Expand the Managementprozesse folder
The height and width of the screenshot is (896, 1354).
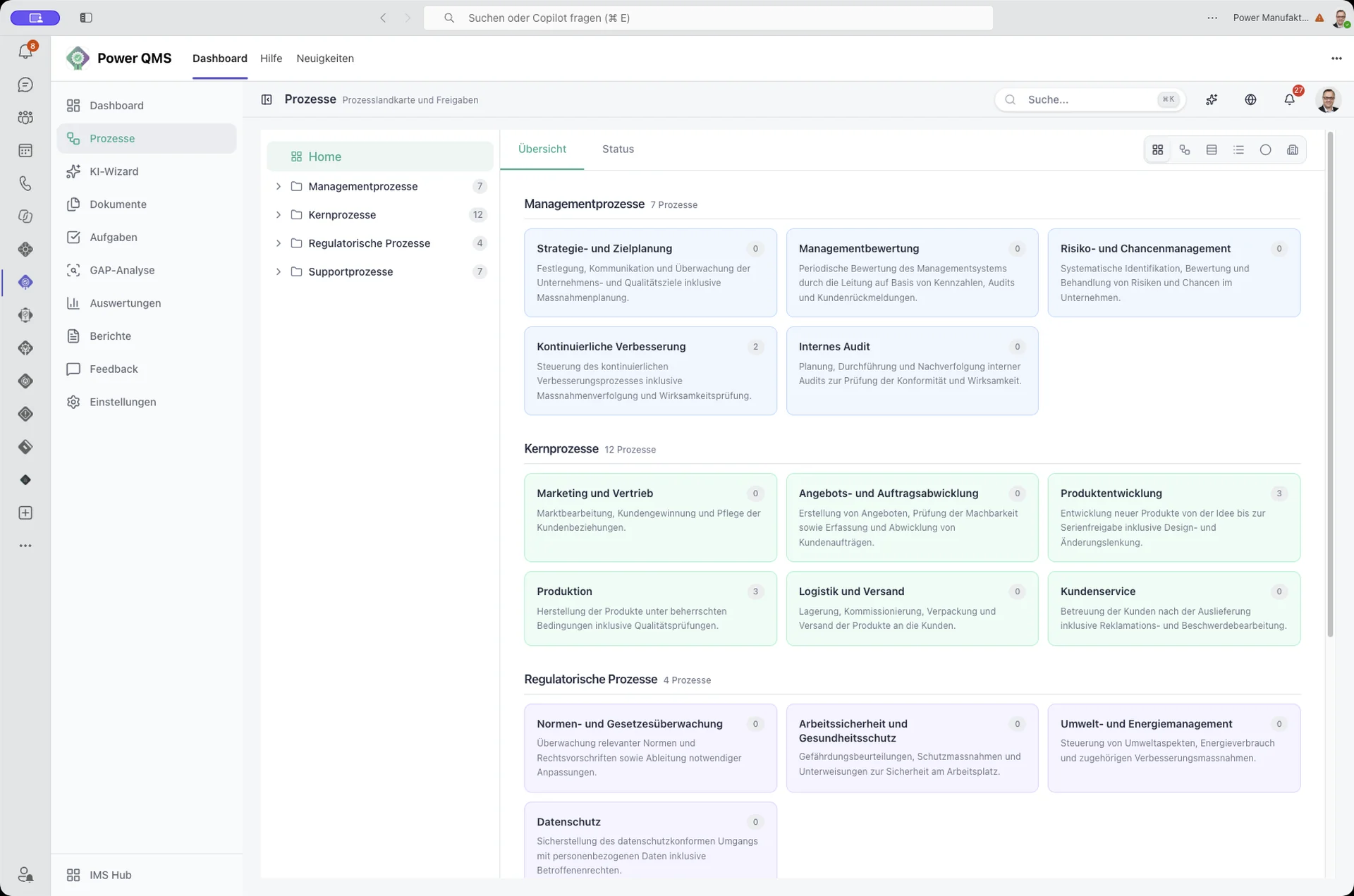coord(278,186)
